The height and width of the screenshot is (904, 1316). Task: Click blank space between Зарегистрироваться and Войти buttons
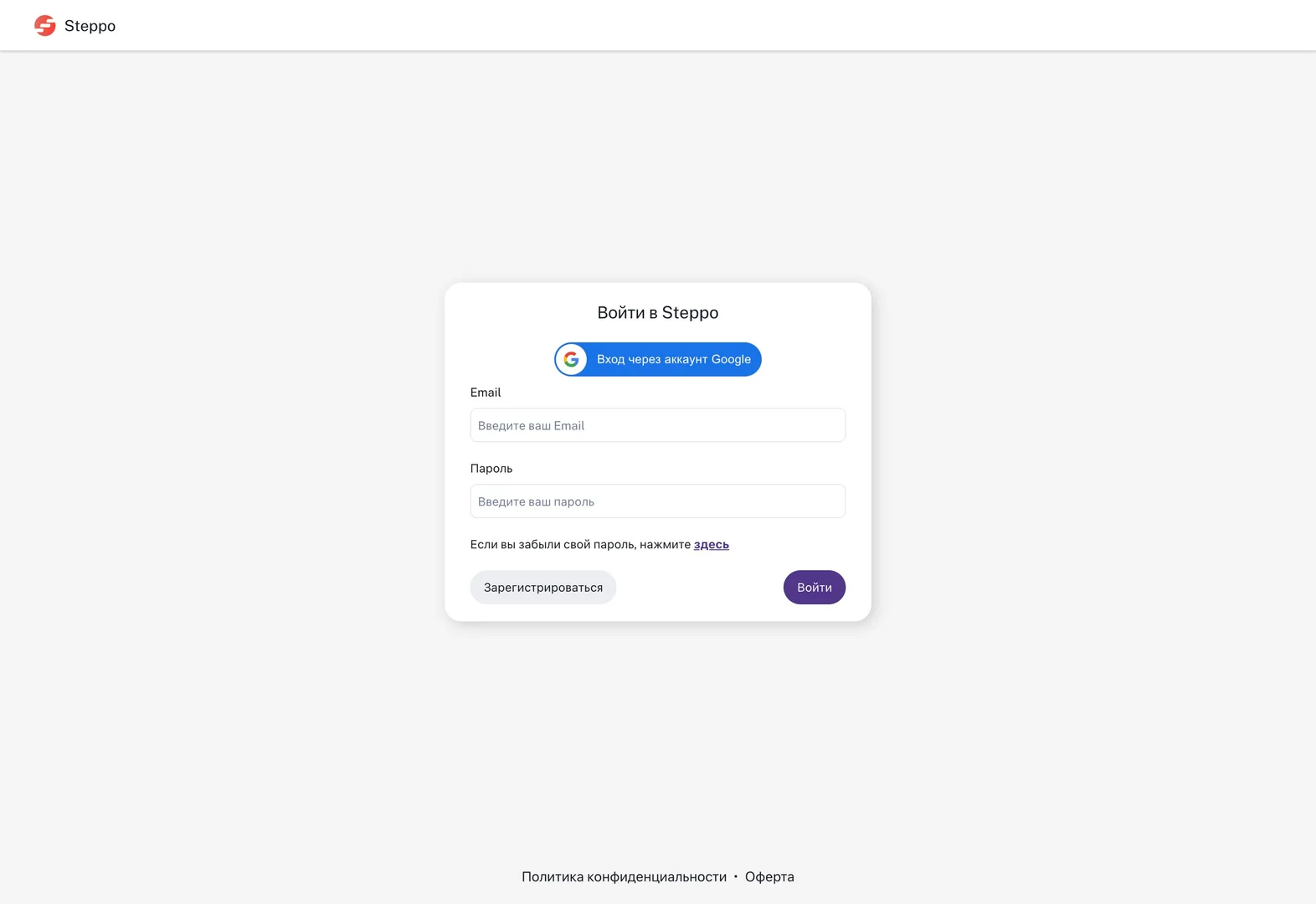[699, 588]
